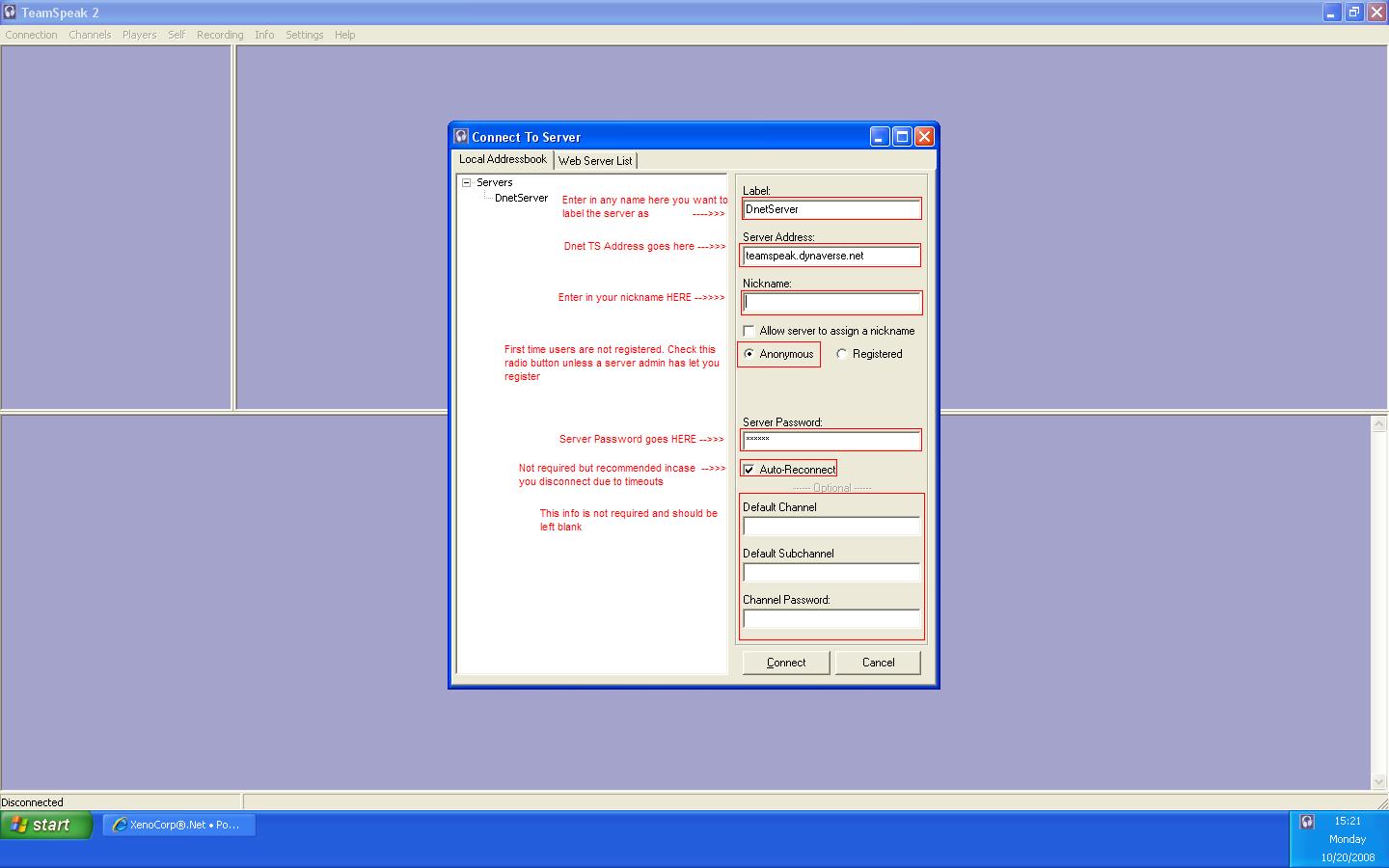Select DnetServer in the address book tree

pos(521,198)
